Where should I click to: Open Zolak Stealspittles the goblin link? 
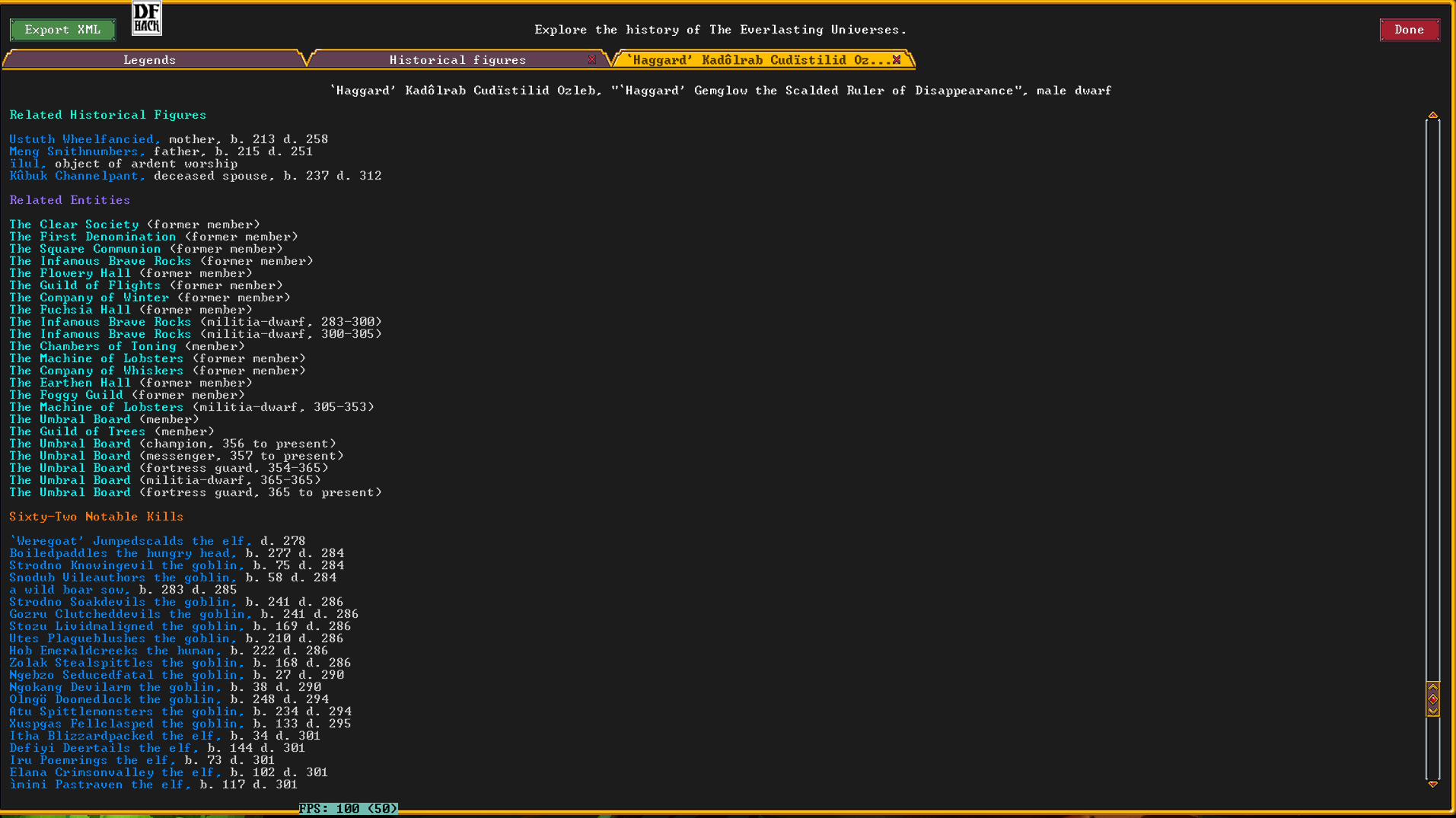[x=127, y=663]
